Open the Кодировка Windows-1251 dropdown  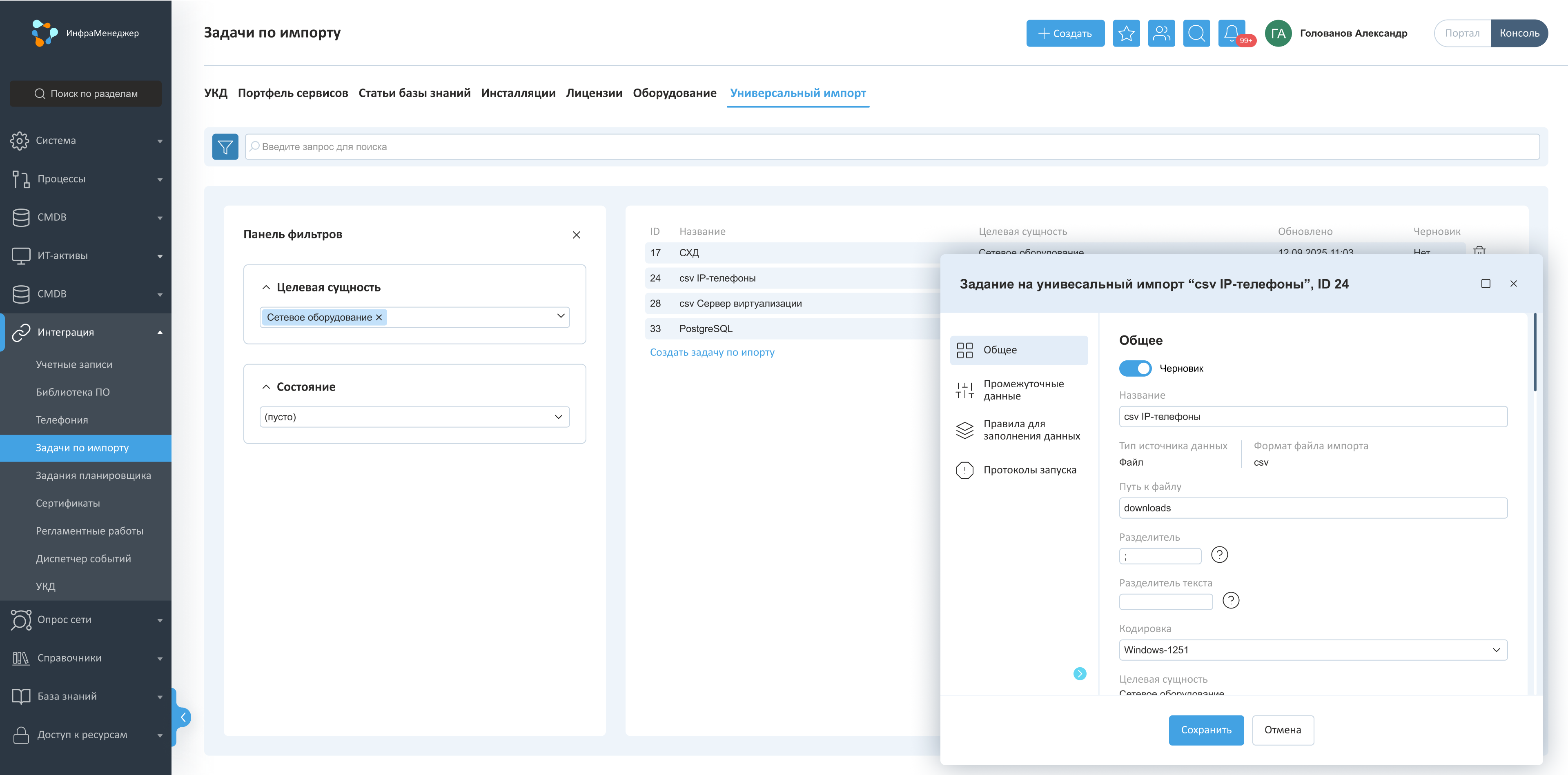pyautogui.click(x=1312, y=650)
